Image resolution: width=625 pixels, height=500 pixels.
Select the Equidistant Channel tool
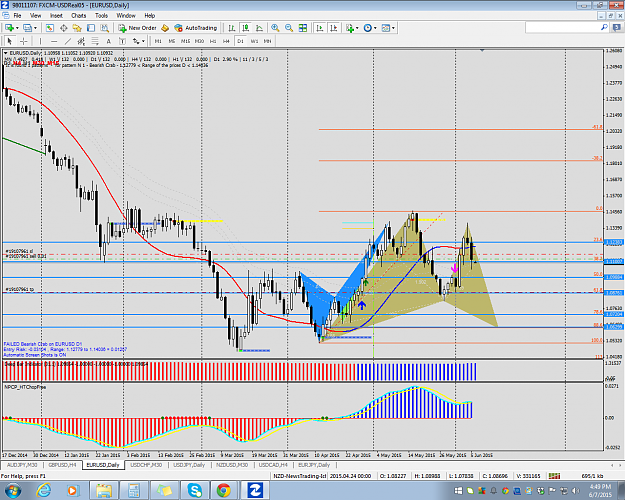81,41
